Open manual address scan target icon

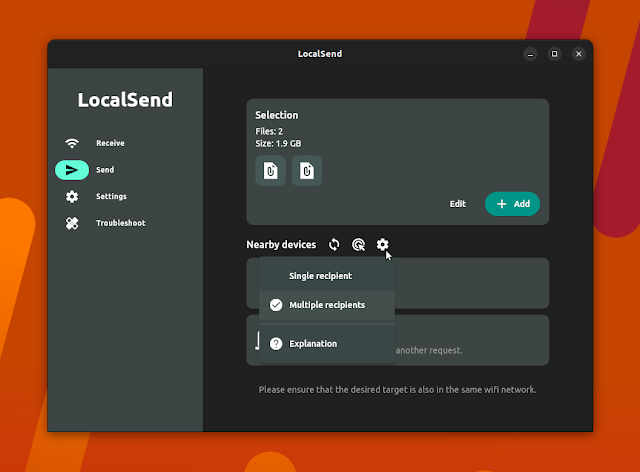point(358,245)
